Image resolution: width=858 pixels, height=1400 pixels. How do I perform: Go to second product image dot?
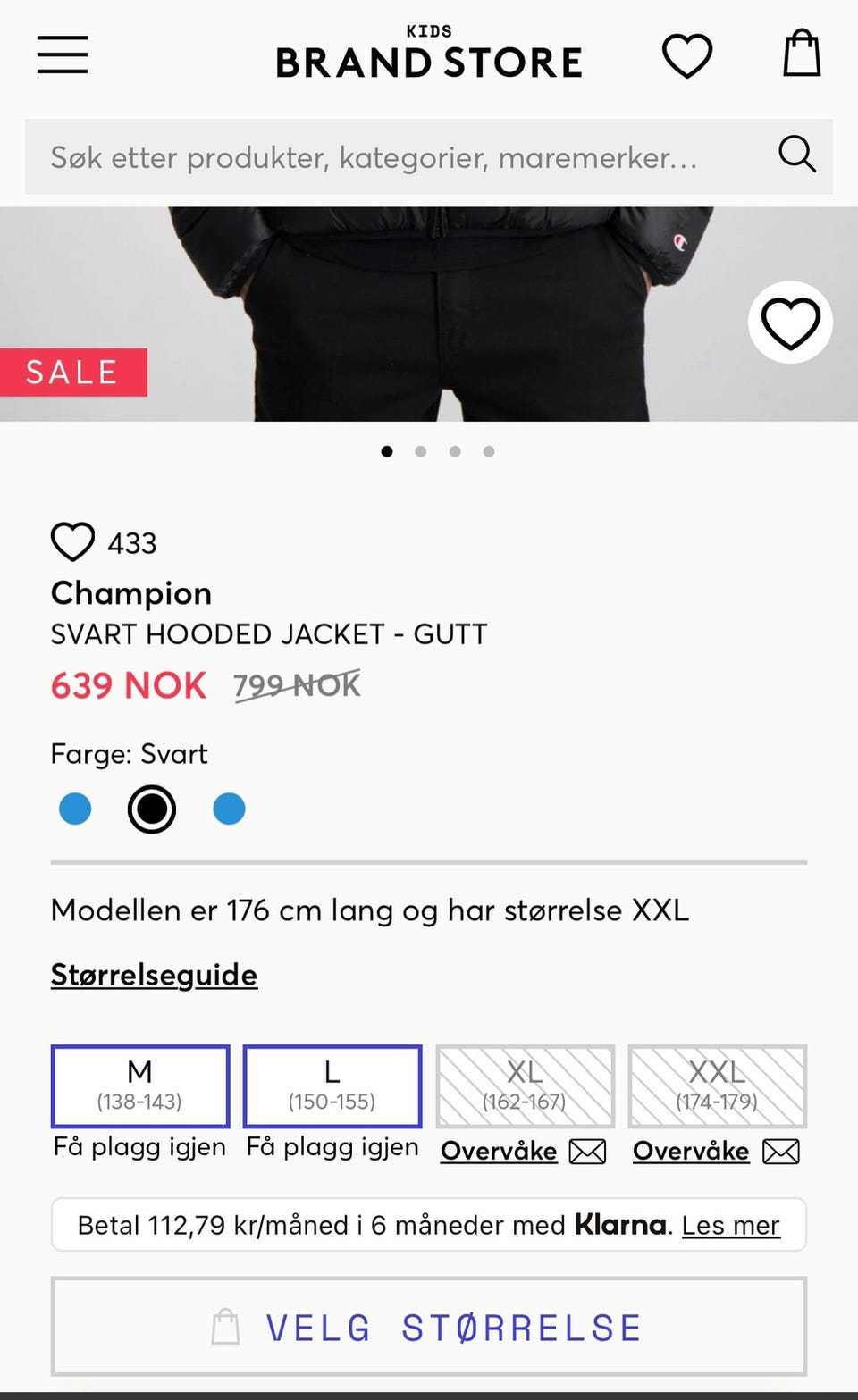(x=420, y=451)
